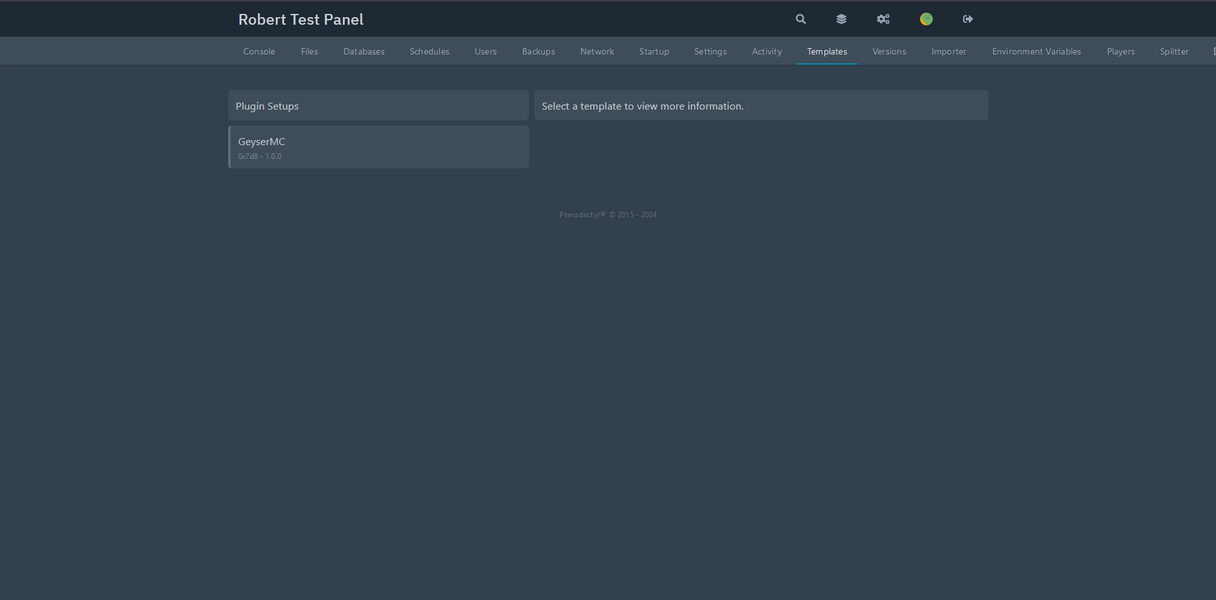The height and width of the screenshot is (600, 1216).
Task: Switch to the Startup tab
Action: [x=654, y=51]
